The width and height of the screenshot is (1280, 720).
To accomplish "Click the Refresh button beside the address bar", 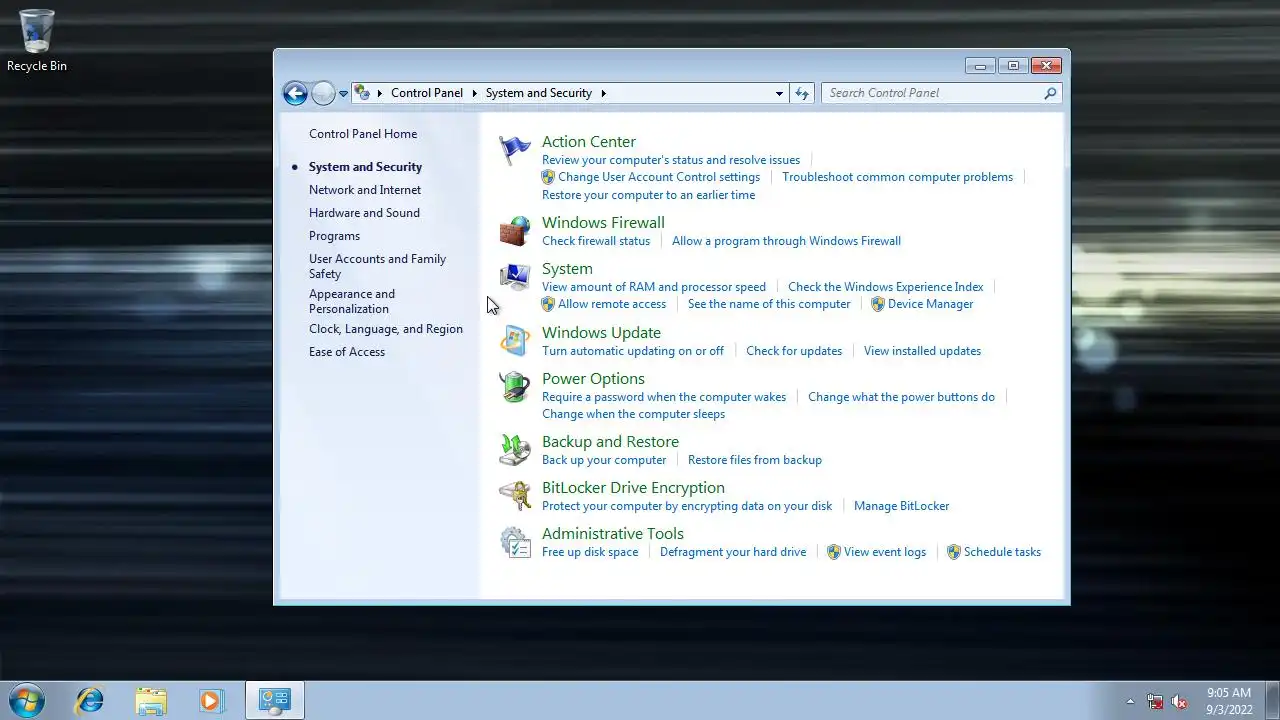I will pyautogui.click(x=802, y=93).
